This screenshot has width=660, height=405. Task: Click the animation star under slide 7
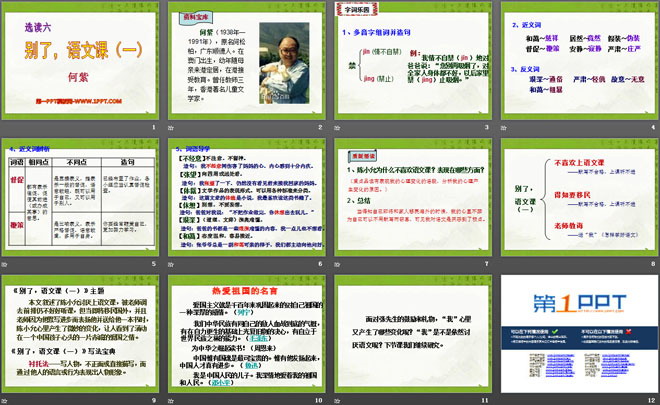[x=337, y=264]
